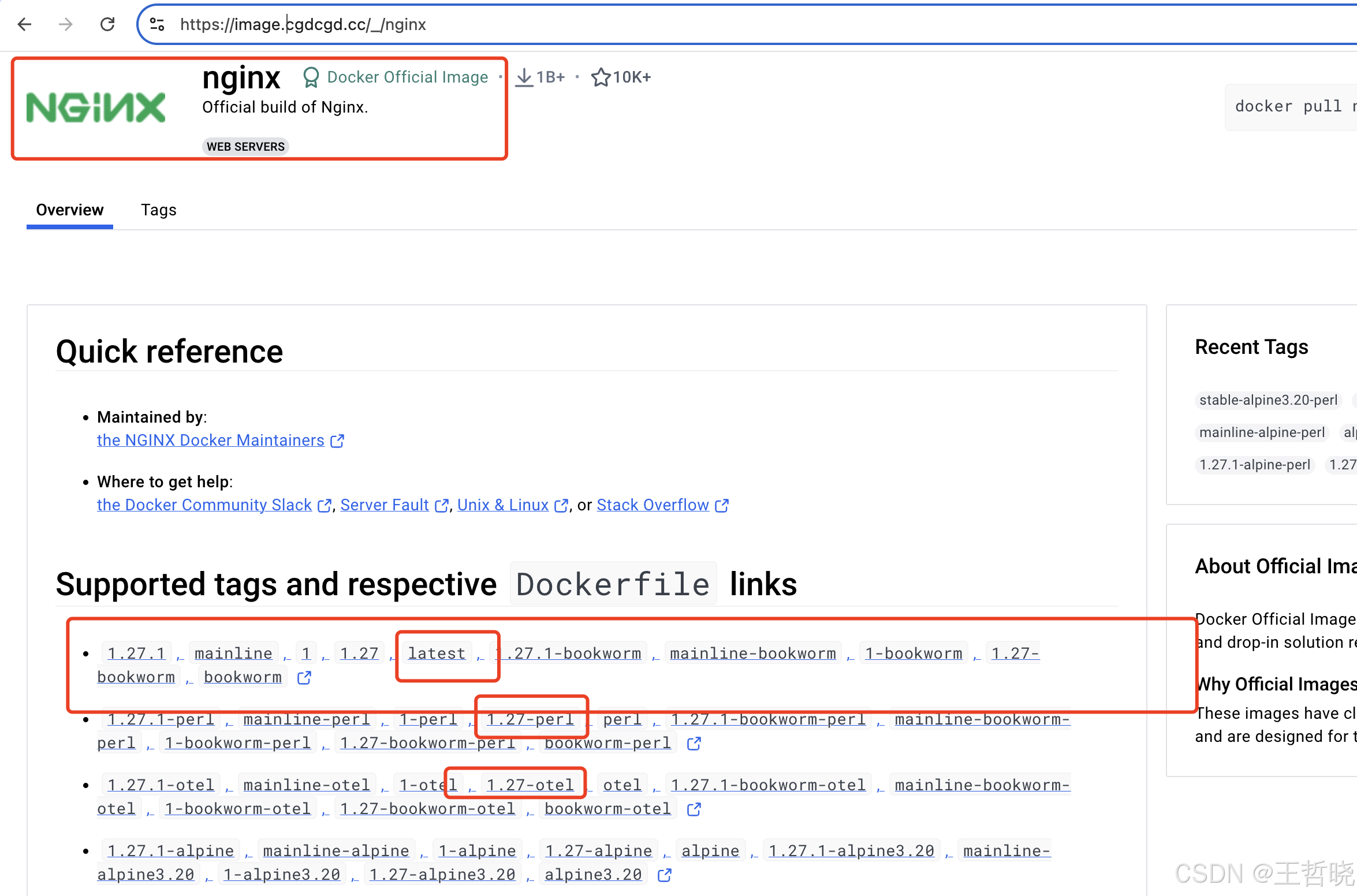Go back with the browser back arrow
This screenshot has width=1357, height=896.
click(x=25, y=24)
